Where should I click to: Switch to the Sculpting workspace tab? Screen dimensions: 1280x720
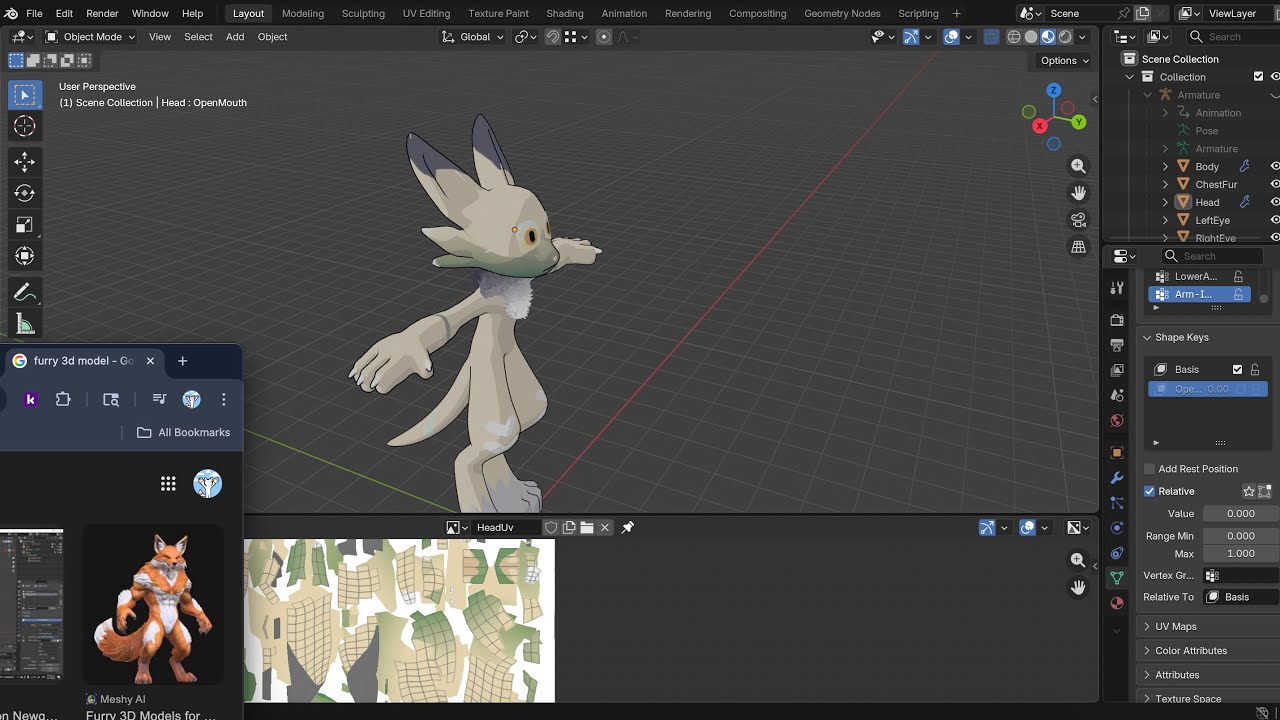point(363,13)
